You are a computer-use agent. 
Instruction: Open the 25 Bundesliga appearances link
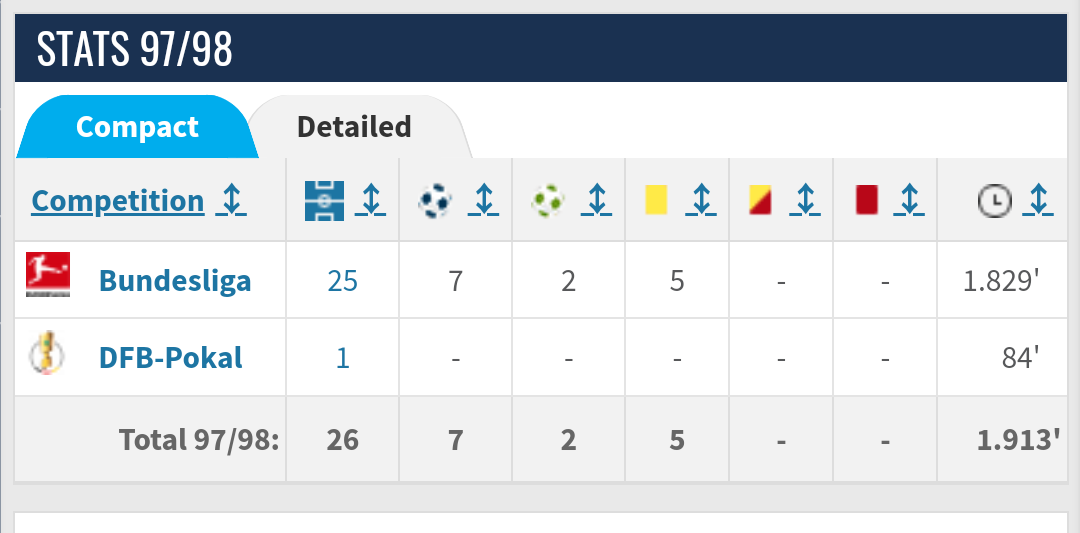click(342, 281)
